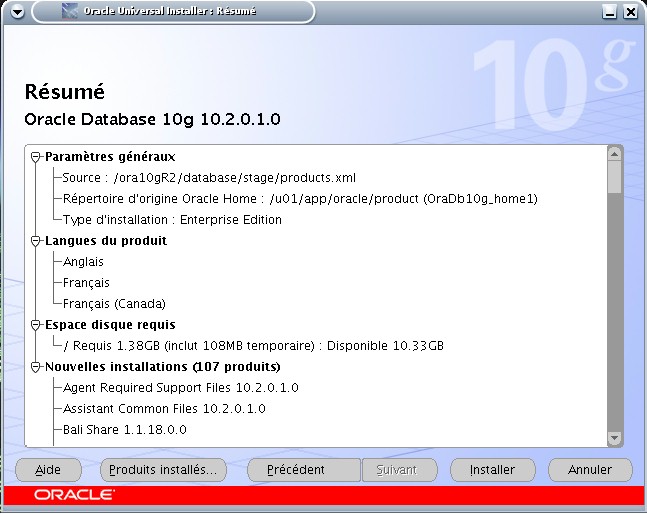Select Nouvelles installations (107 produits) heading
647x514 pixels.
(x=163, y=367)
